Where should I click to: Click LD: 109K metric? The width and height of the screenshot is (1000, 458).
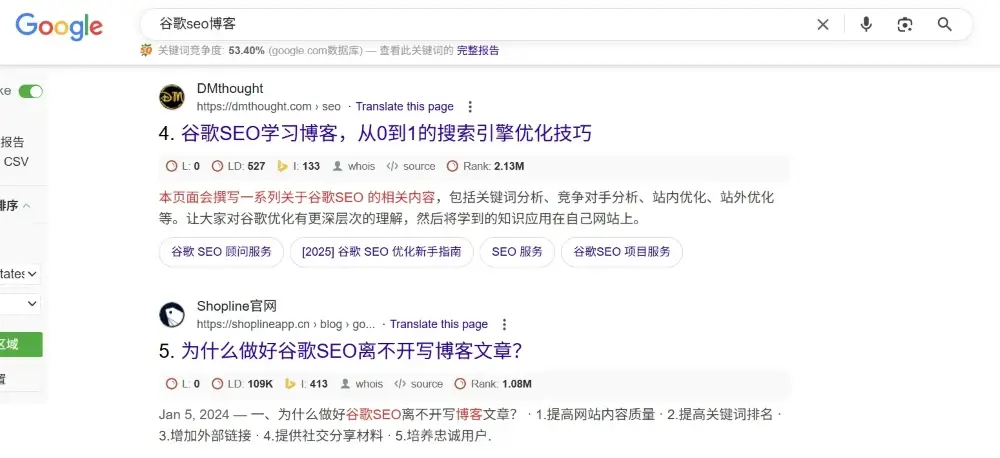(x=242, y=384)
